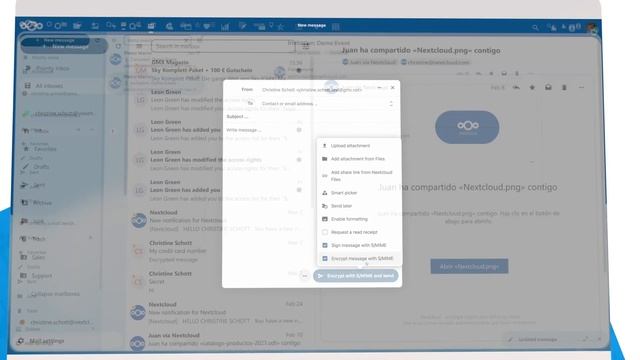Click the three-dot actions button beside send
Image resolution: width=640 pixels, height=360 pixels.
(x=304, y=276)
